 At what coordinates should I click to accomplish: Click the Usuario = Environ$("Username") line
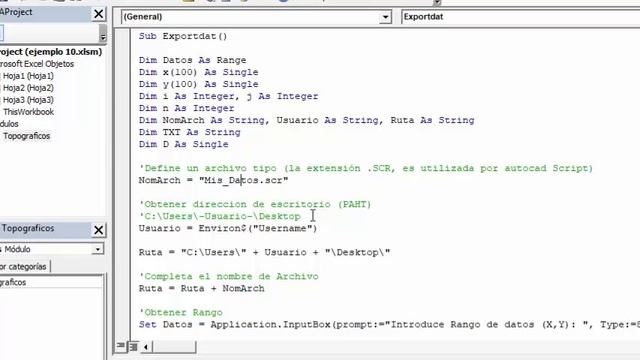228,228
